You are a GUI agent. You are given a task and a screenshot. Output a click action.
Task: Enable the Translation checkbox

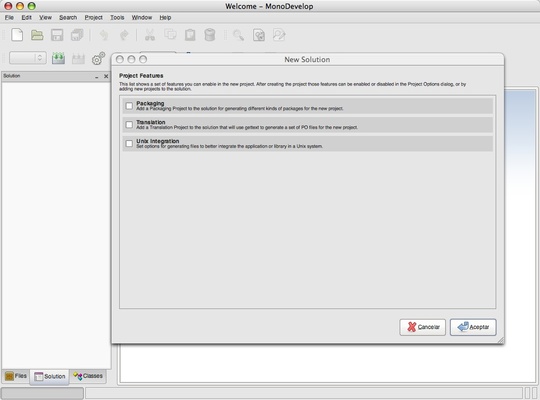[129, 125]
